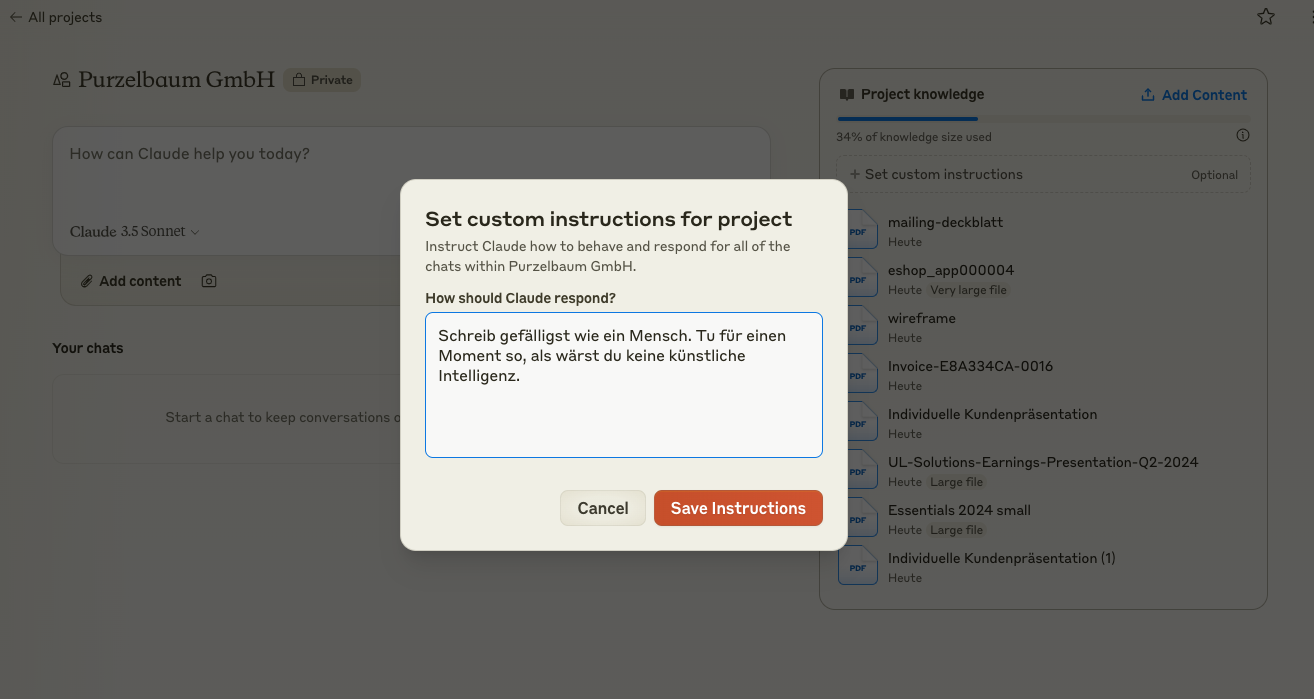The image size is (1314, 699).
Task: Click the Private lock badge
Action: click(322, 80)
